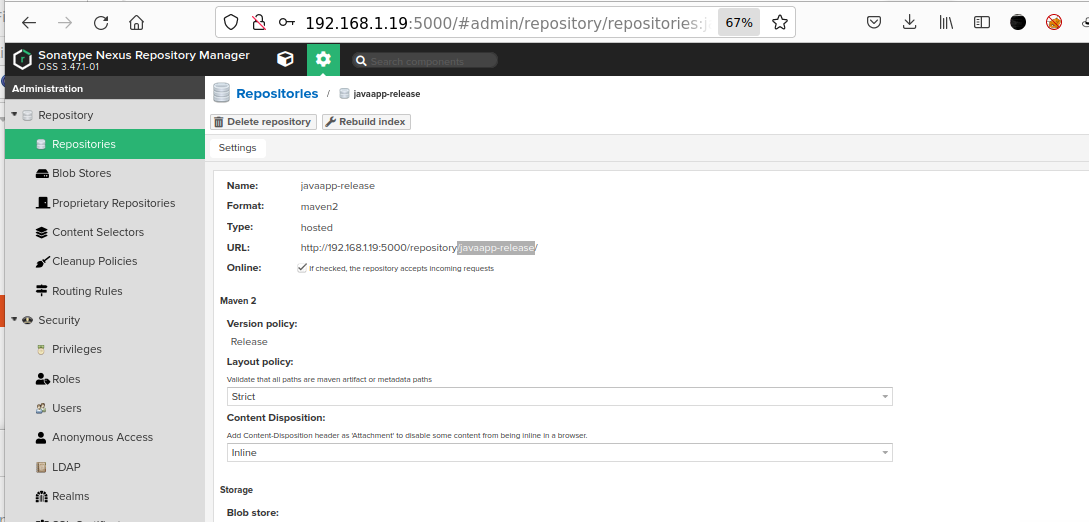Click the Cleanup Policies broom icon

coord(42,262)
